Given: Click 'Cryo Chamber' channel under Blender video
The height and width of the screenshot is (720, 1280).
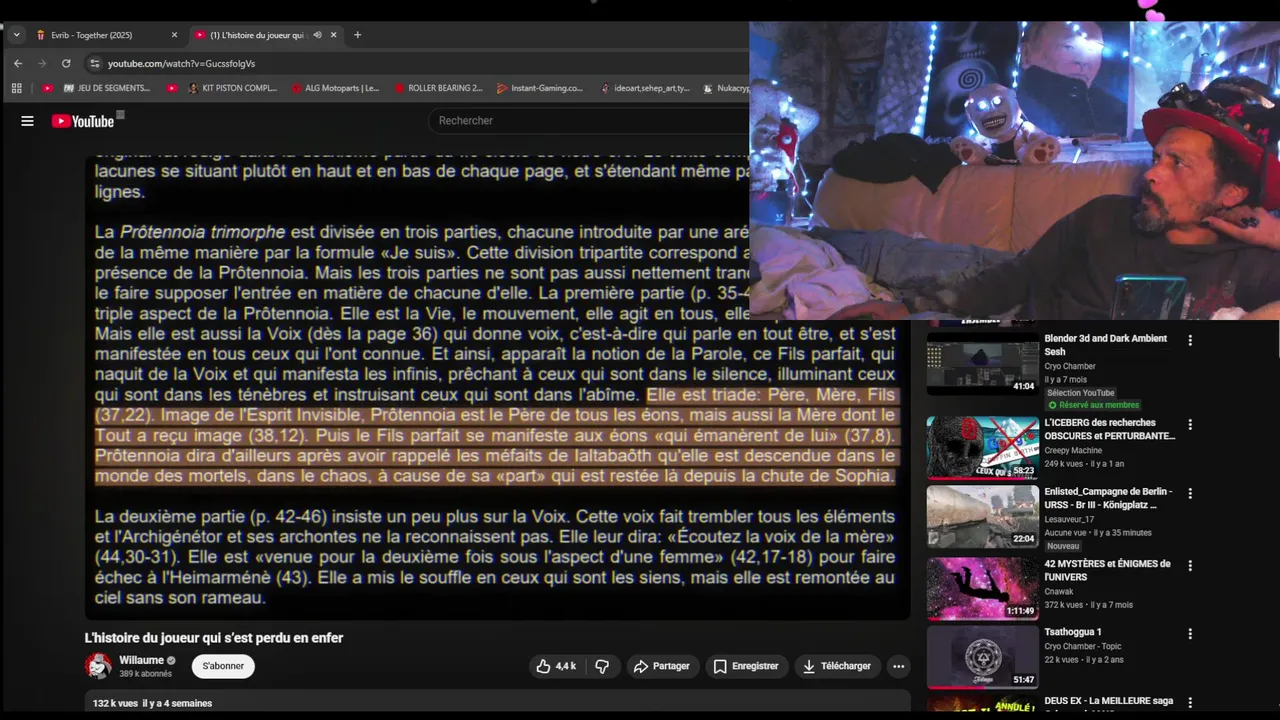Looking at the screenshot, I should click(x=1070, y=366).
